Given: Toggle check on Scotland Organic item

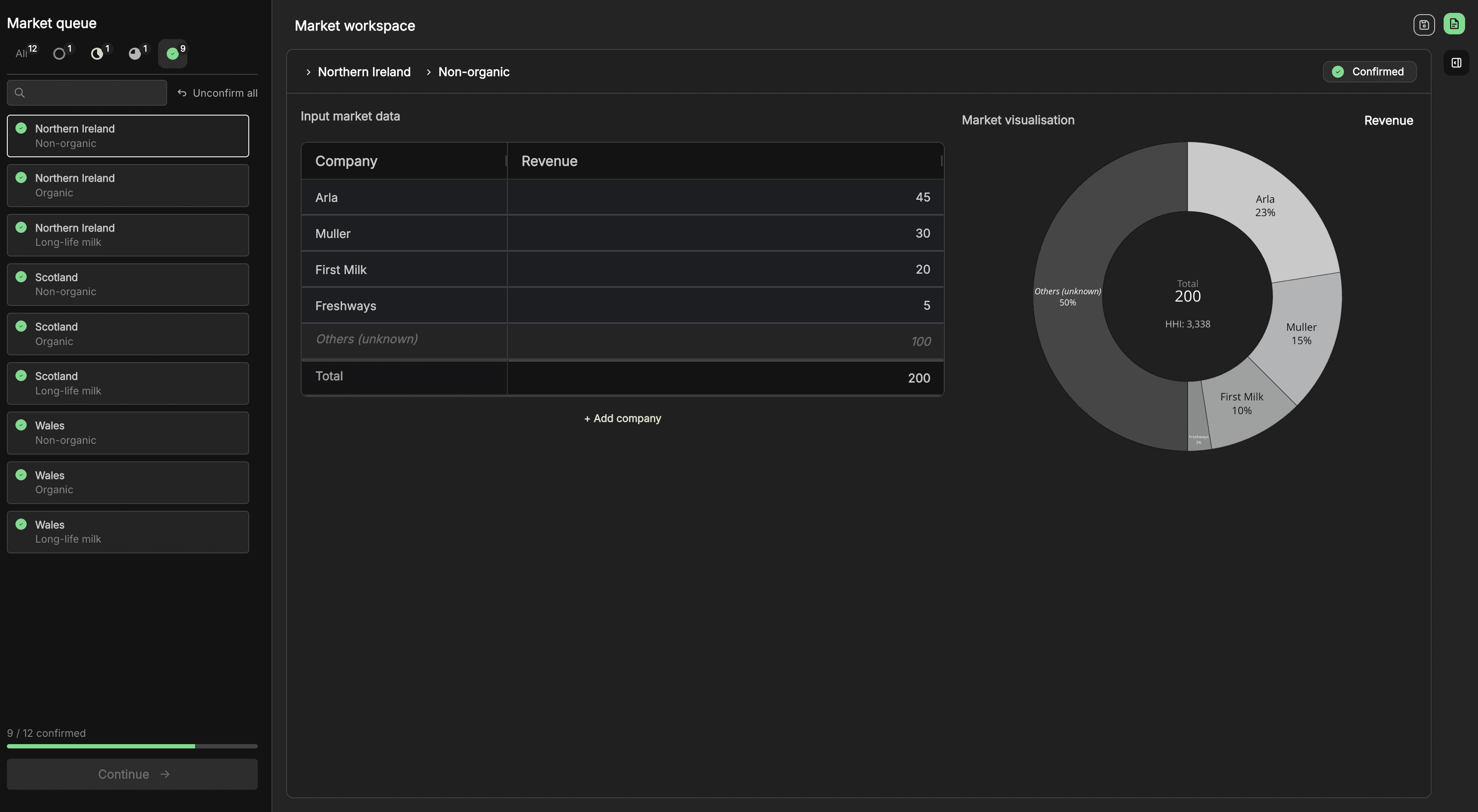Looking at the screenshot, I should click(x=21, y=326).
